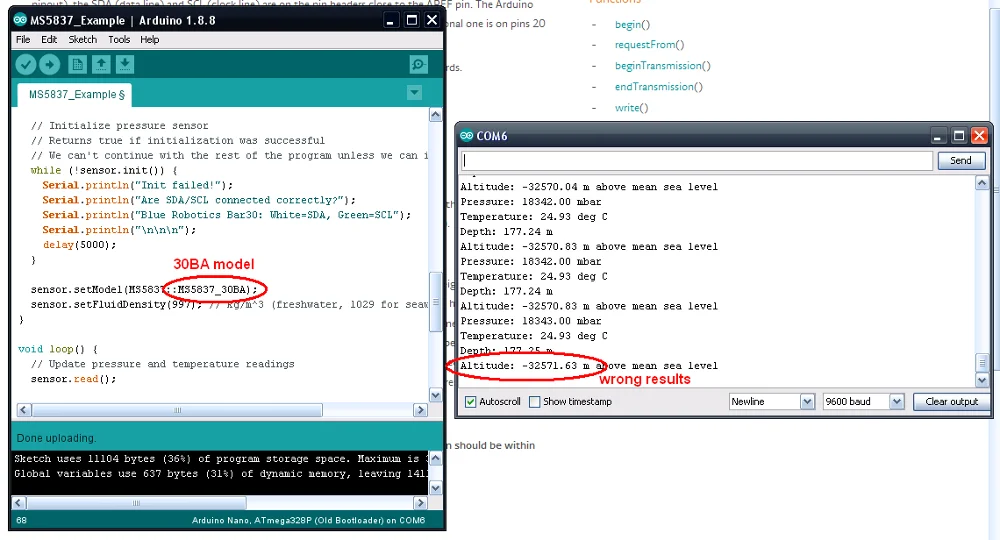Click 'Done uploading.' status message
Viewport: 1000px width, 540px height.
pyautogui.click(x=56, y=438)
